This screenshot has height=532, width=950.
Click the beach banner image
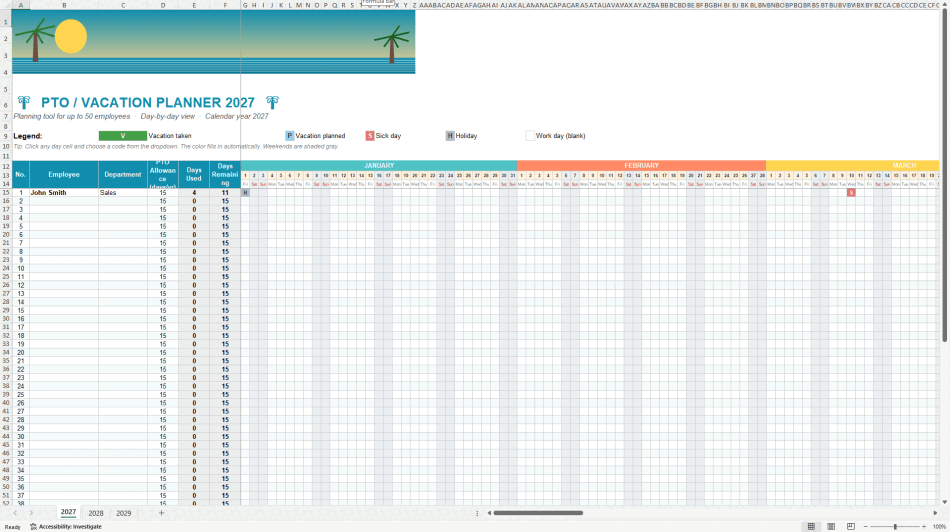(213, 42)
